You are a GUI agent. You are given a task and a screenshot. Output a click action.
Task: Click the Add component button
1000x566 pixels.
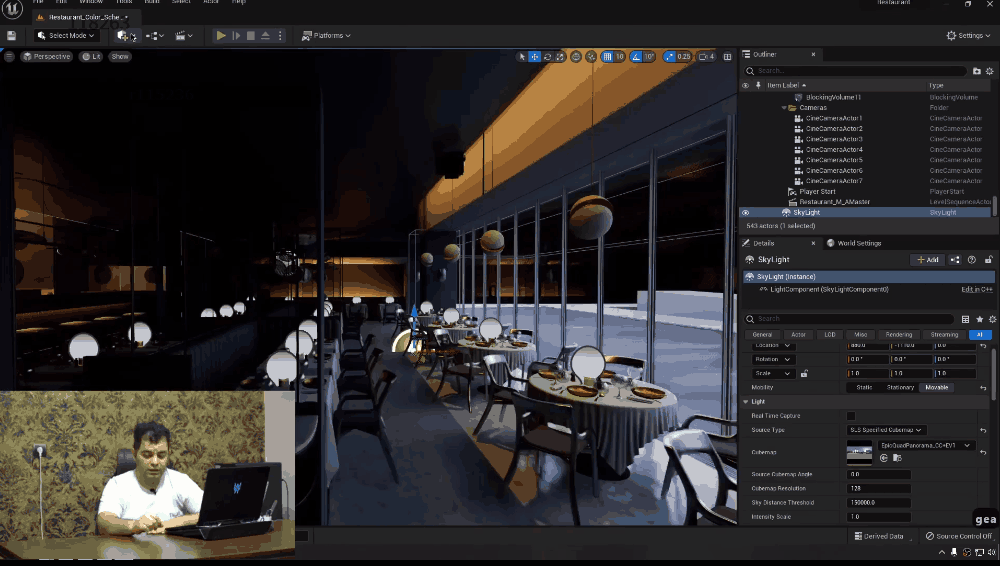(927, 260)
